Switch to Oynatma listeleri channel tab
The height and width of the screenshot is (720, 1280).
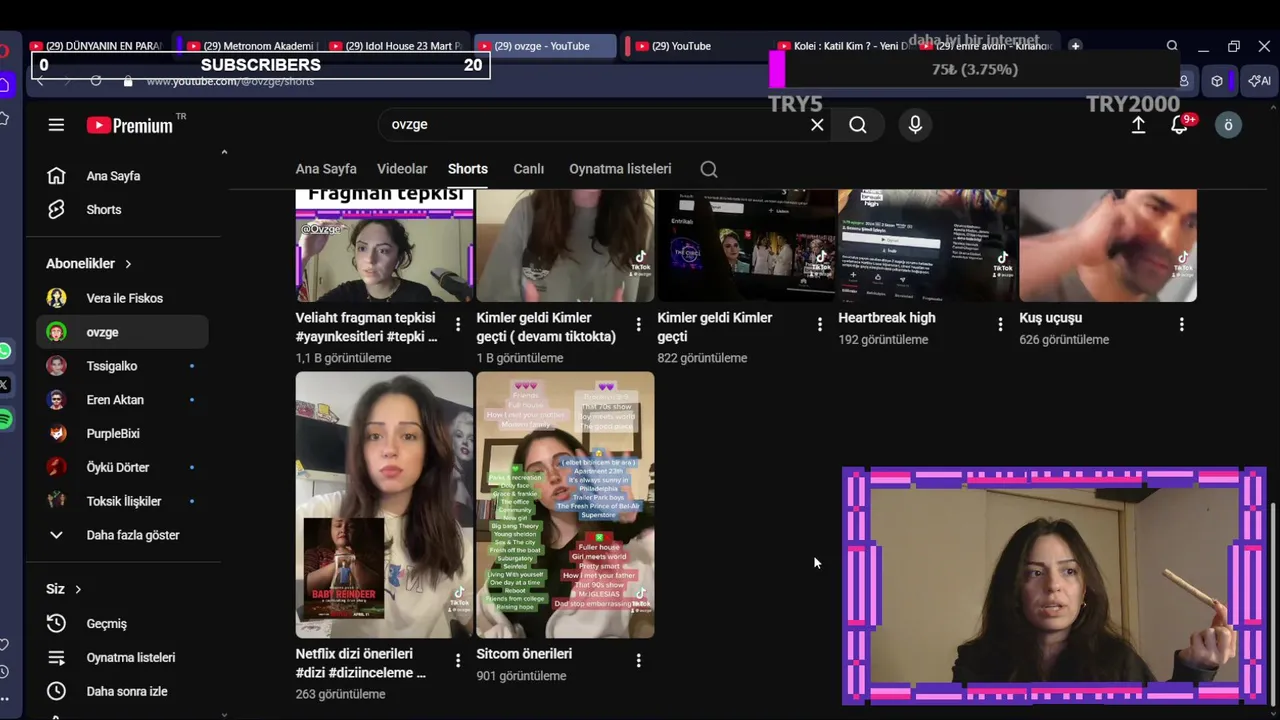point(620,169)
